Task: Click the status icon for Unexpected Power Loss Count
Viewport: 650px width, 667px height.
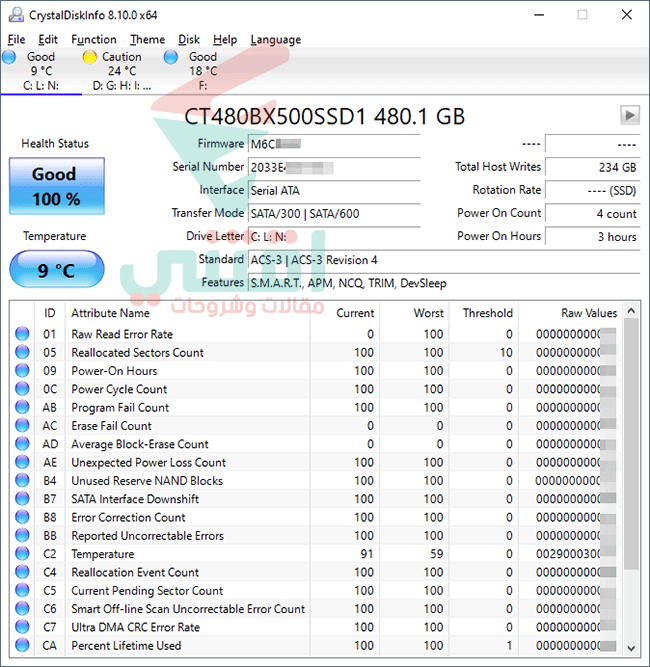Action: click(22, 462)
